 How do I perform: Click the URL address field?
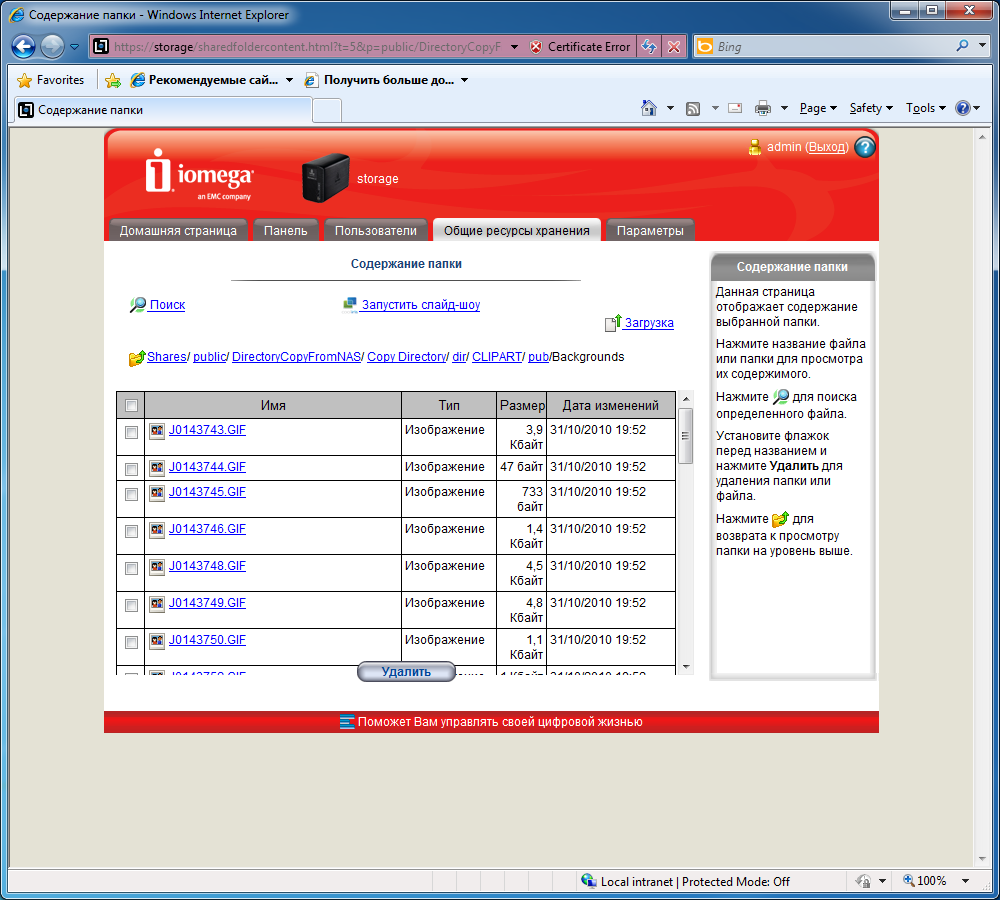(x=307, y=47)
